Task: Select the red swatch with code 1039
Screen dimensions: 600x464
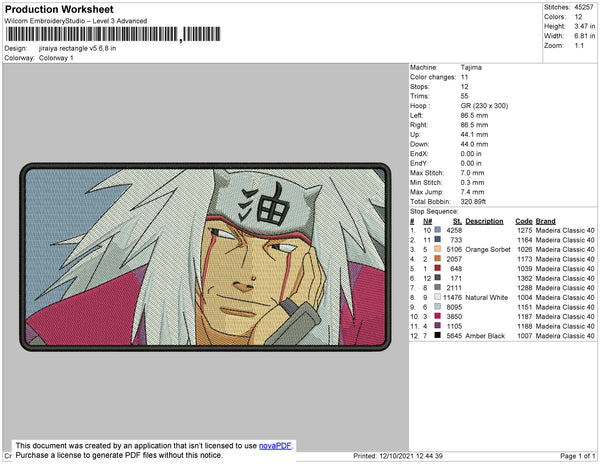Action: (x=437, y=268)
